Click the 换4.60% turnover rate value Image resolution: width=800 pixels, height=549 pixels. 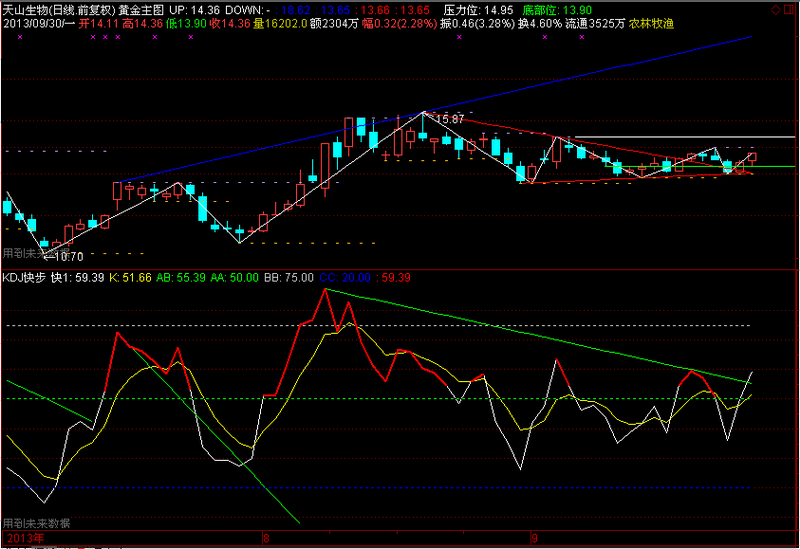(x=538, y=22)
